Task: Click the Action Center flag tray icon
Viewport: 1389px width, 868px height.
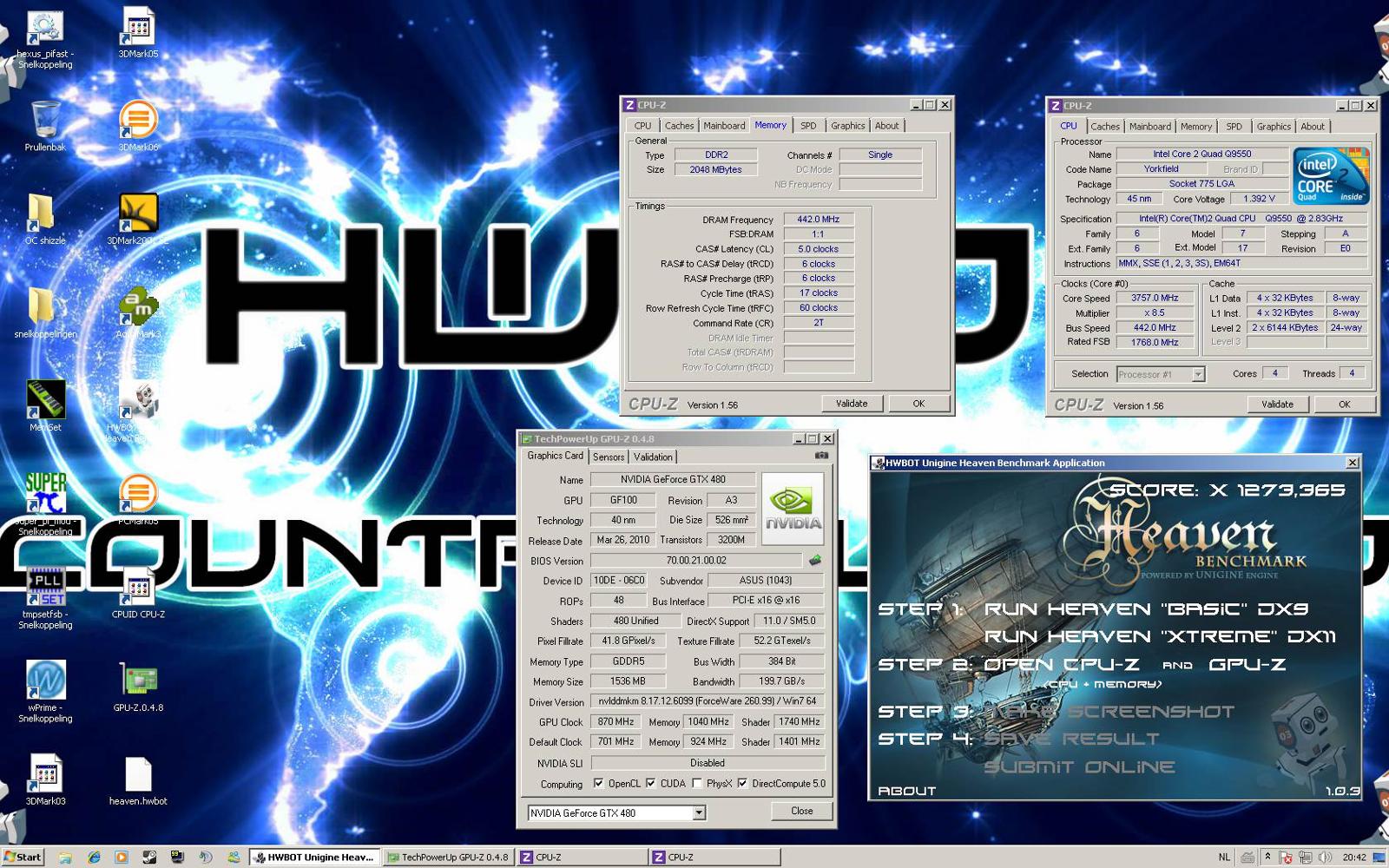Action: [1286, 857]
